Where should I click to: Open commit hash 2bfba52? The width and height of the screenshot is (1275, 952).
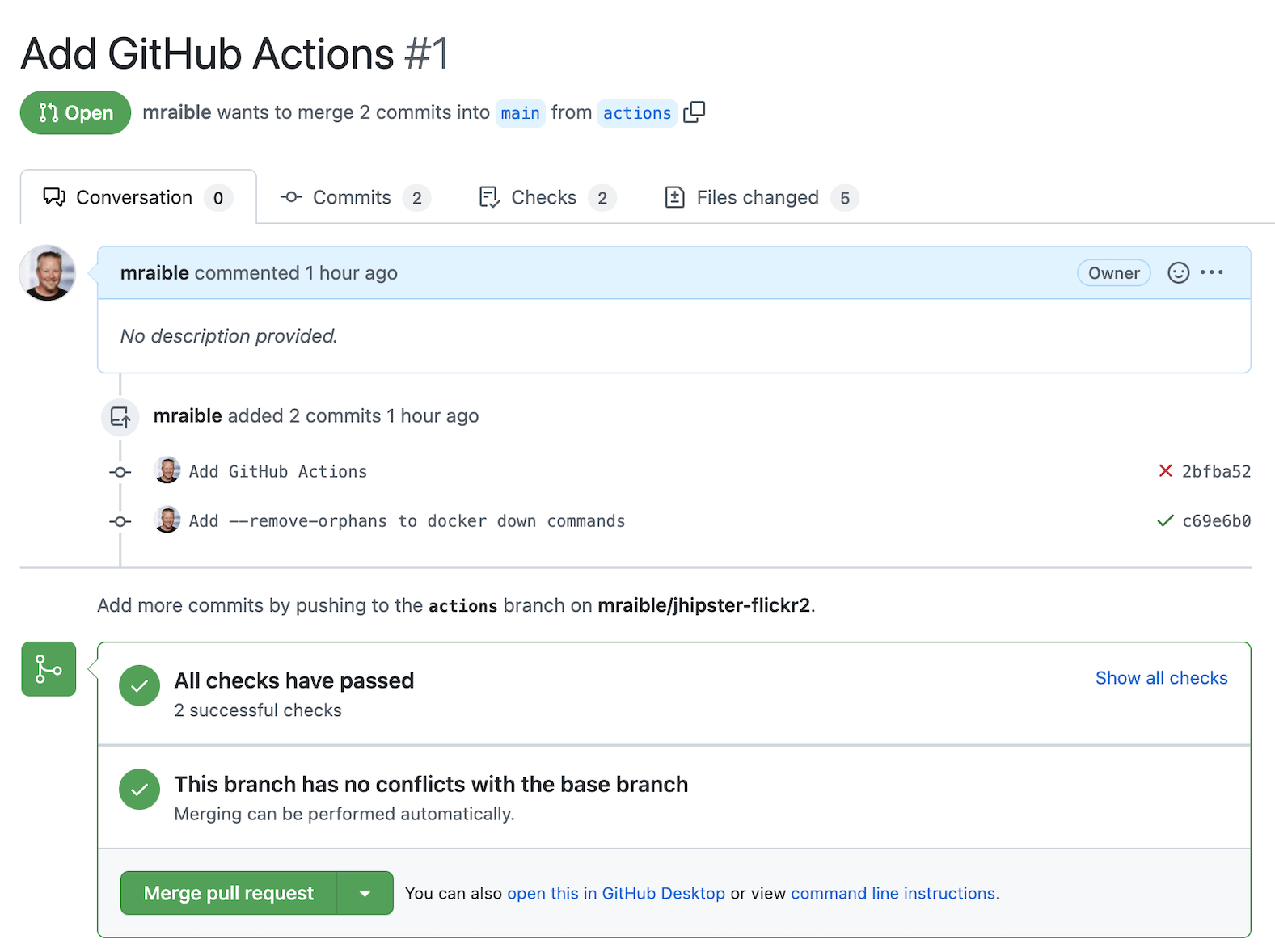coord(1216,471)
